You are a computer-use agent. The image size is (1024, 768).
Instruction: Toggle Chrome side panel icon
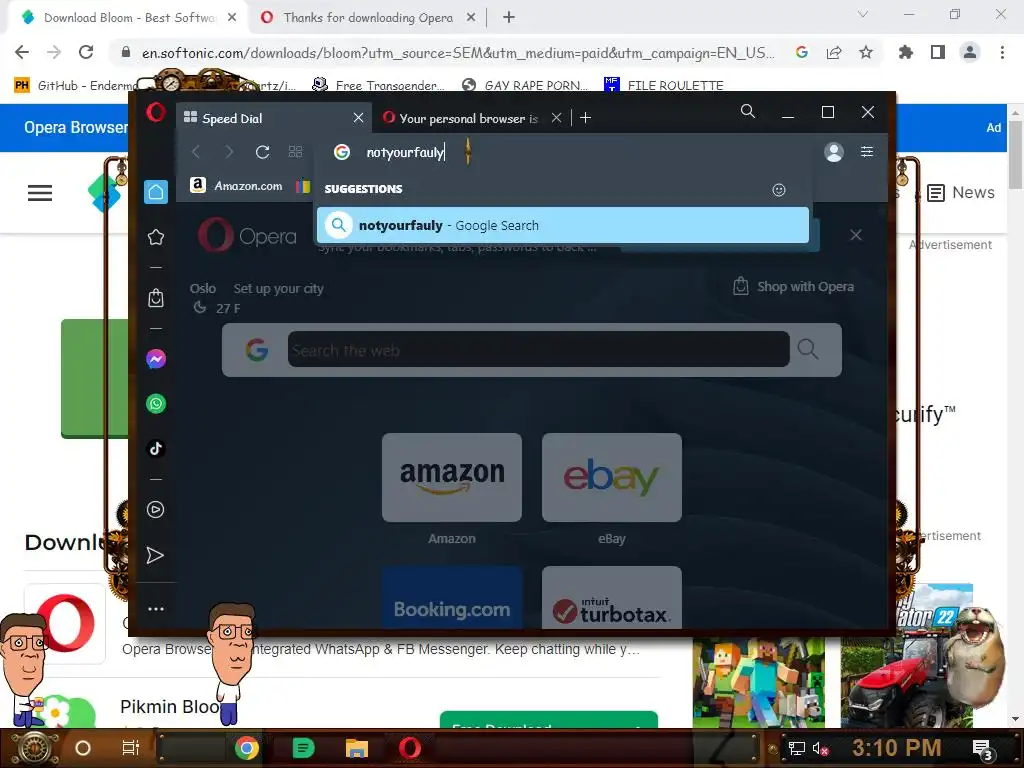(938, 52)
